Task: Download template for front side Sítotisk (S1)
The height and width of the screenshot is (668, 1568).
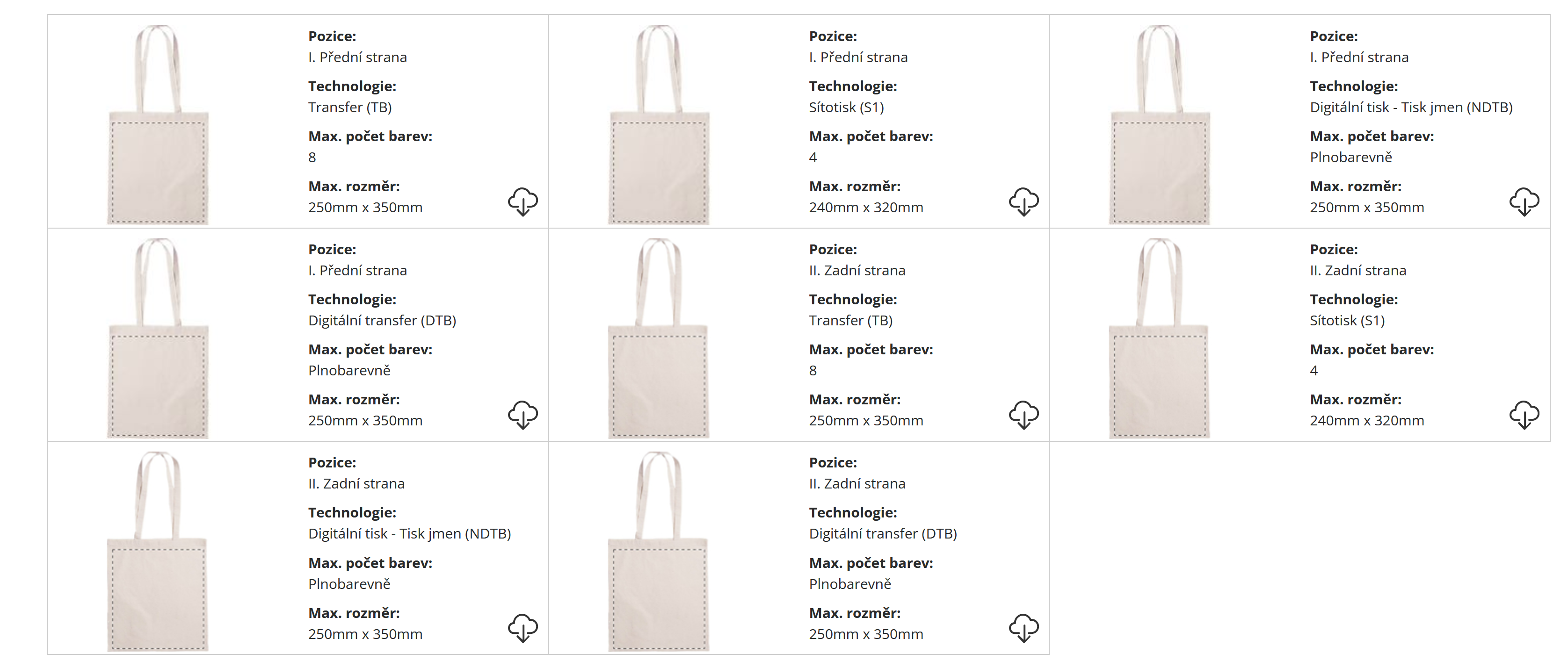Action: (1024, 201)
